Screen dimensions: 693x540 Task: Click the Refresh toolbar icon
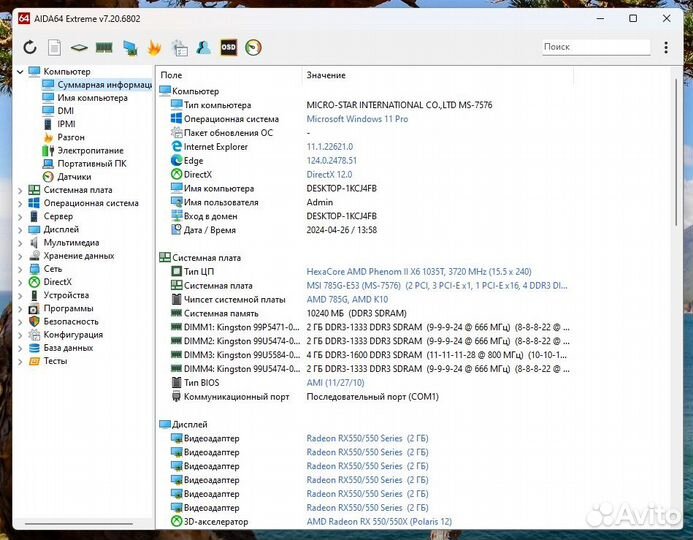click(30, 47)
